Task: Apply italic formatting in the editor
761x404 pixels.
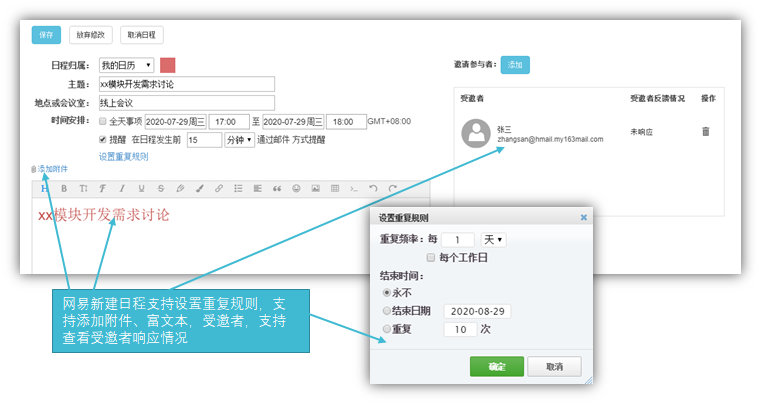Action: (121, 188)
